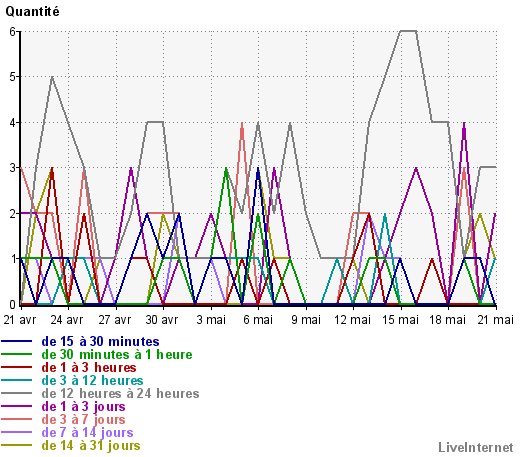Click the olive legend line swatch
Viewport: 520px width, 457px height.
click(x=17, y=446)
